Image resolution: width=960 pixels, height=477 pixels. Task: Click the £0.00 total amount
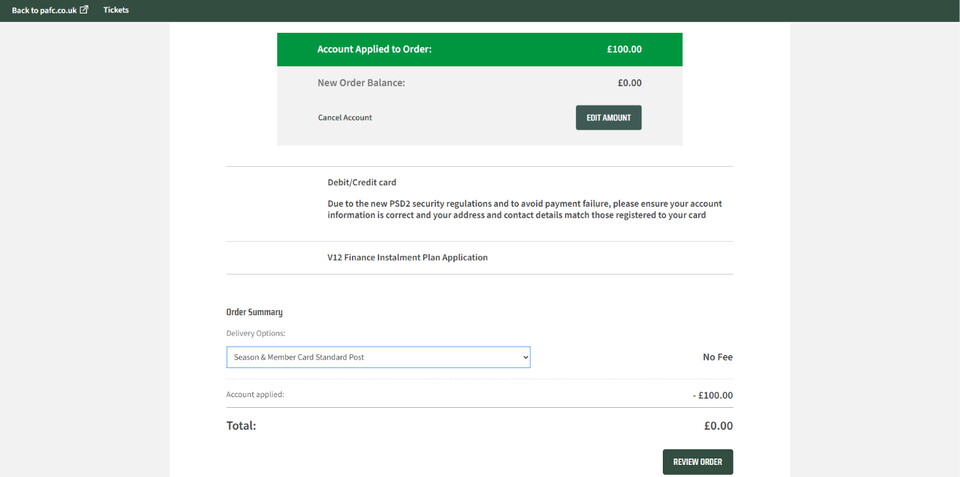[718, 425]
